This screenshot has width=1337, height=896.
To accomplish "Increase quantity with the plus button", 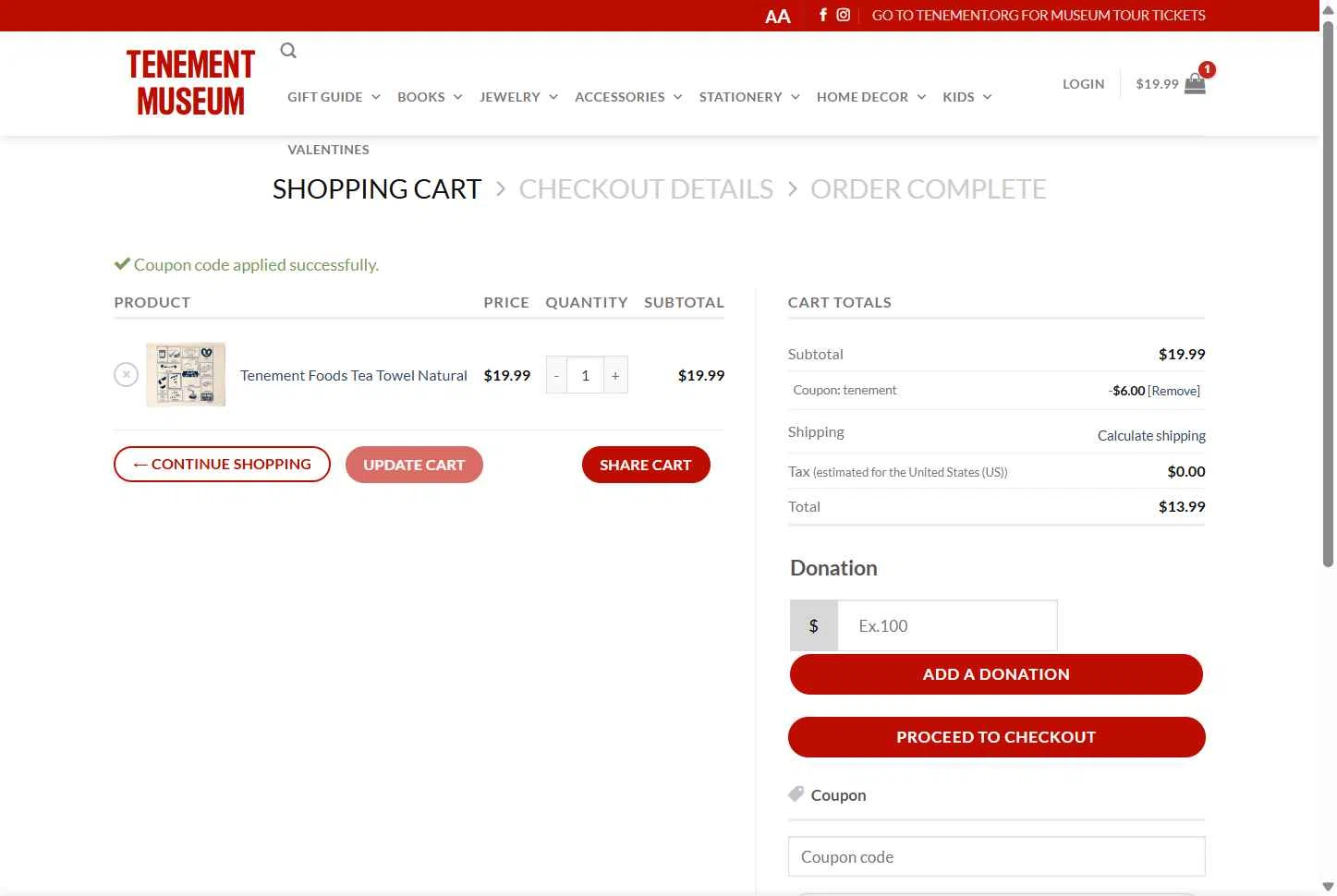I will pyautogui.click(x=615, y=375).
